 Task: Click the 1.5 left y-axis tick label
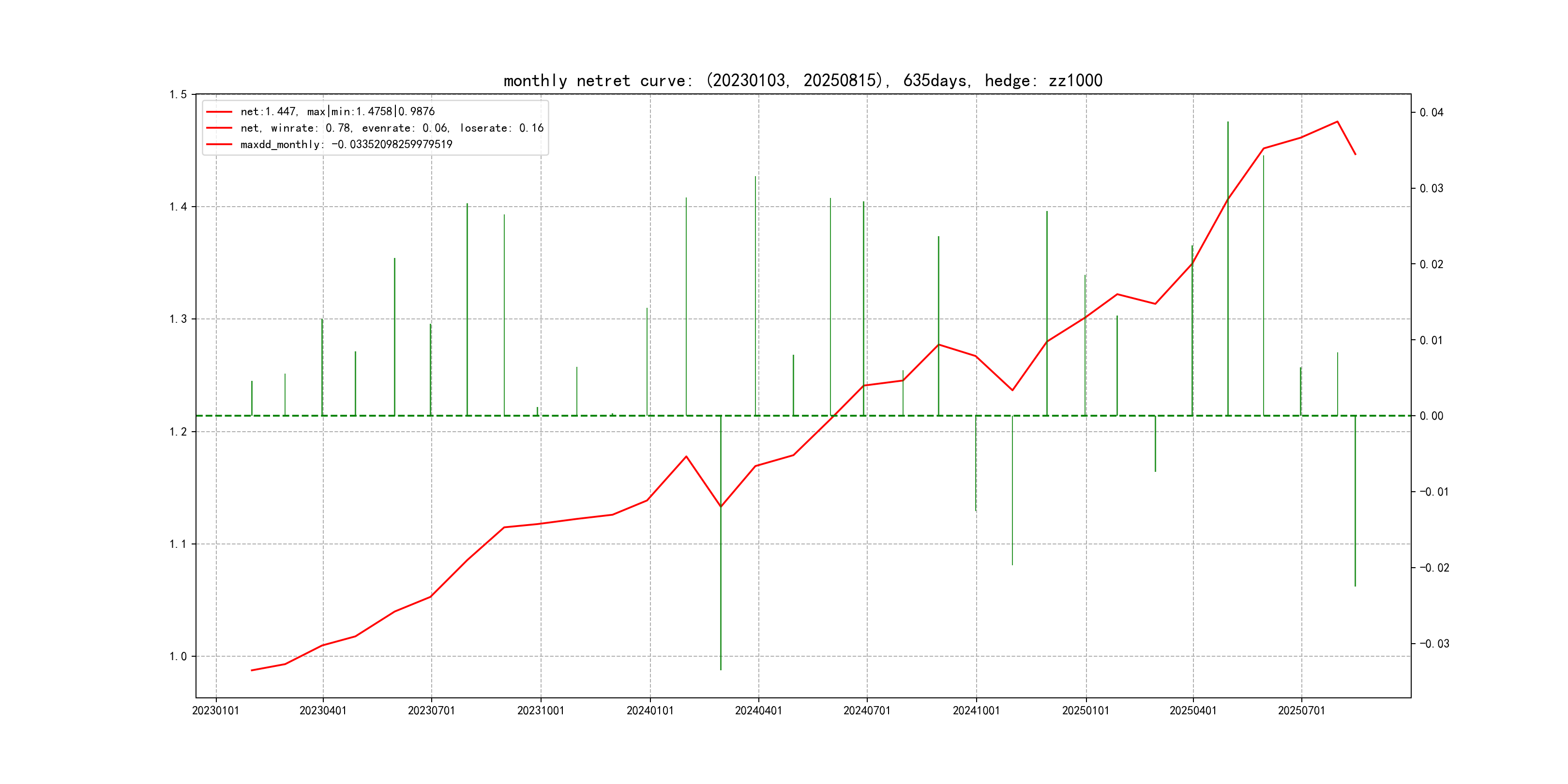(178, 94)
